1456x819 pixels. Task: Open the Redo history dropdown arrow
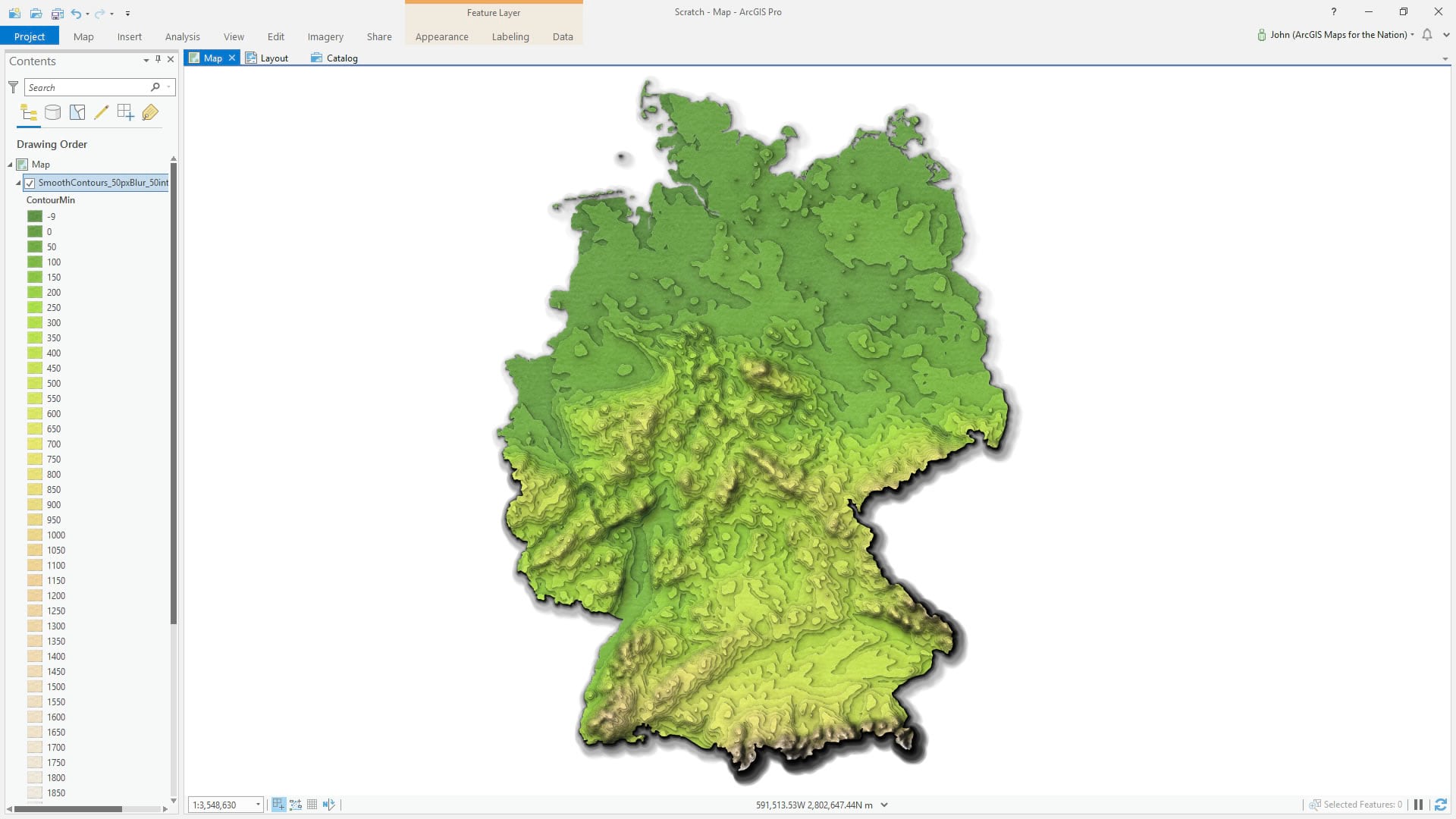coord(111,14)
